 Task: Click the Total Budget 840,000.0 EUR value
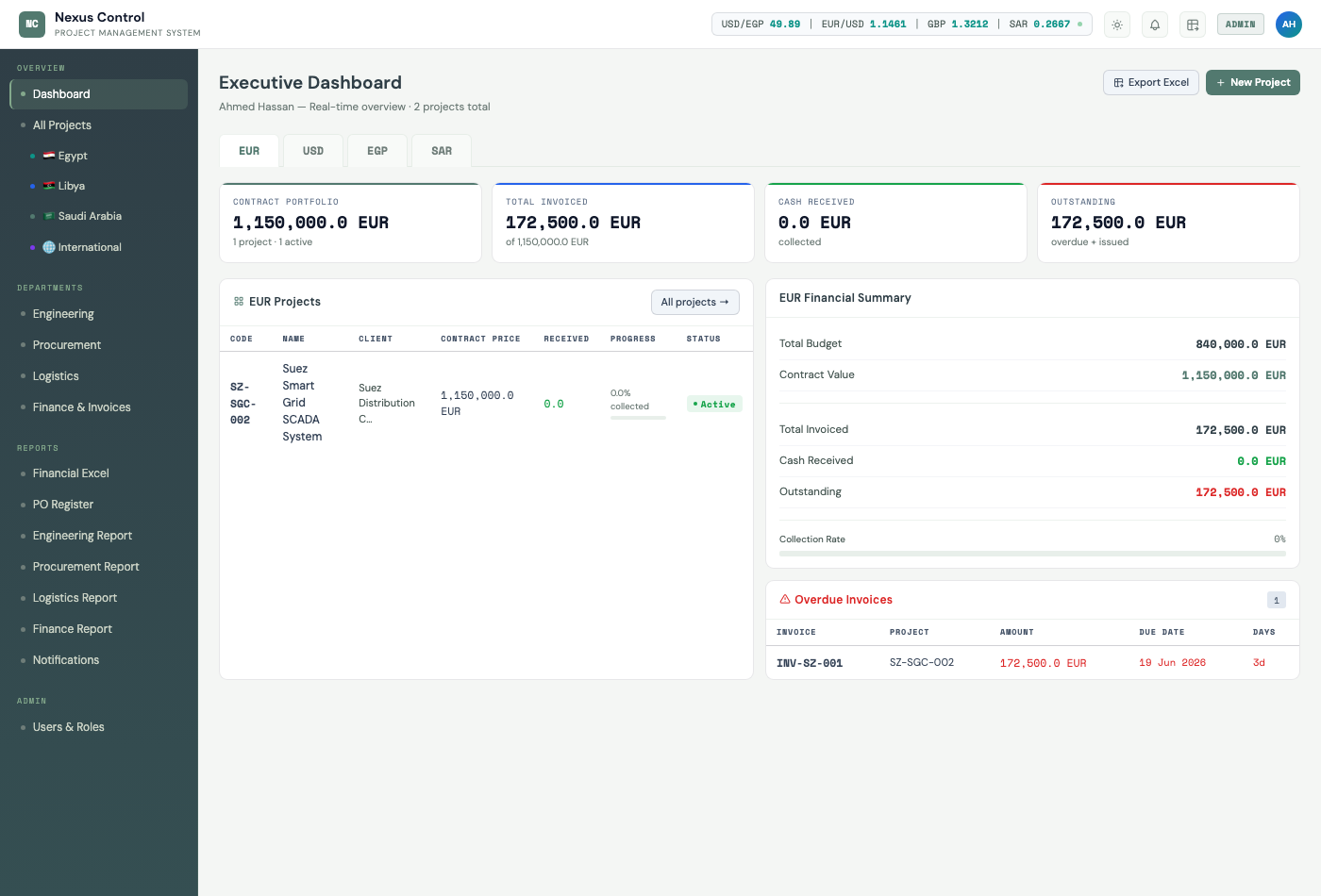[x=1241, y=344]
